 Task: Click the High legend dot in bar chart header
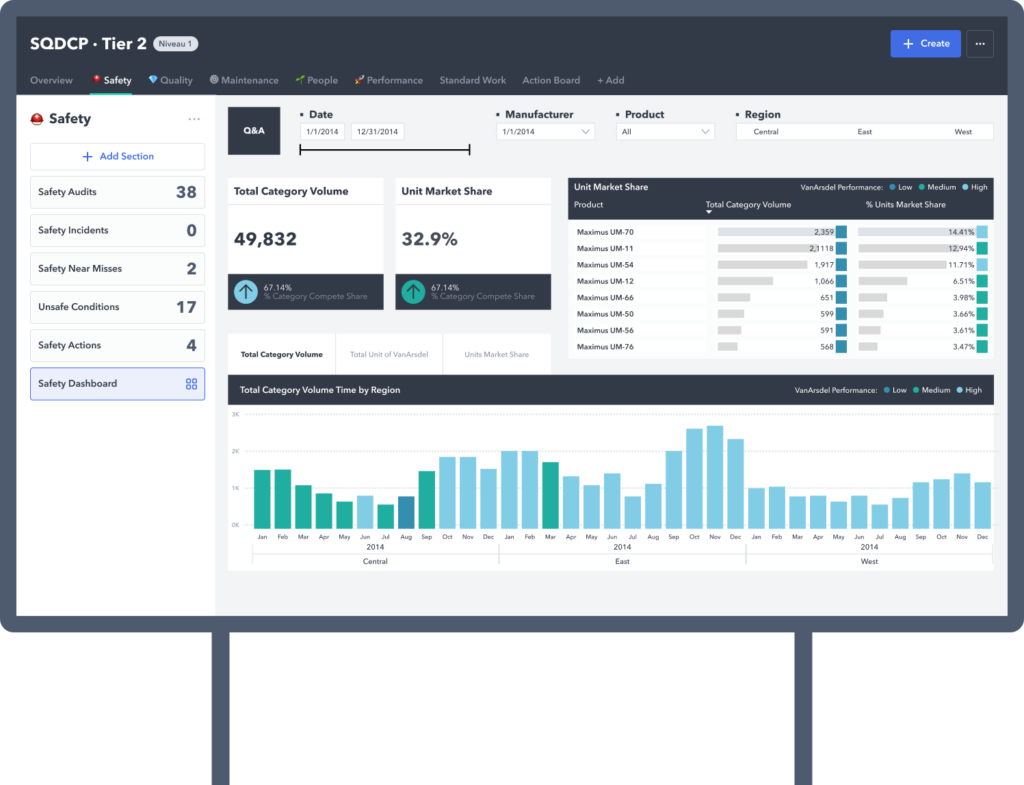click(959, 391)
